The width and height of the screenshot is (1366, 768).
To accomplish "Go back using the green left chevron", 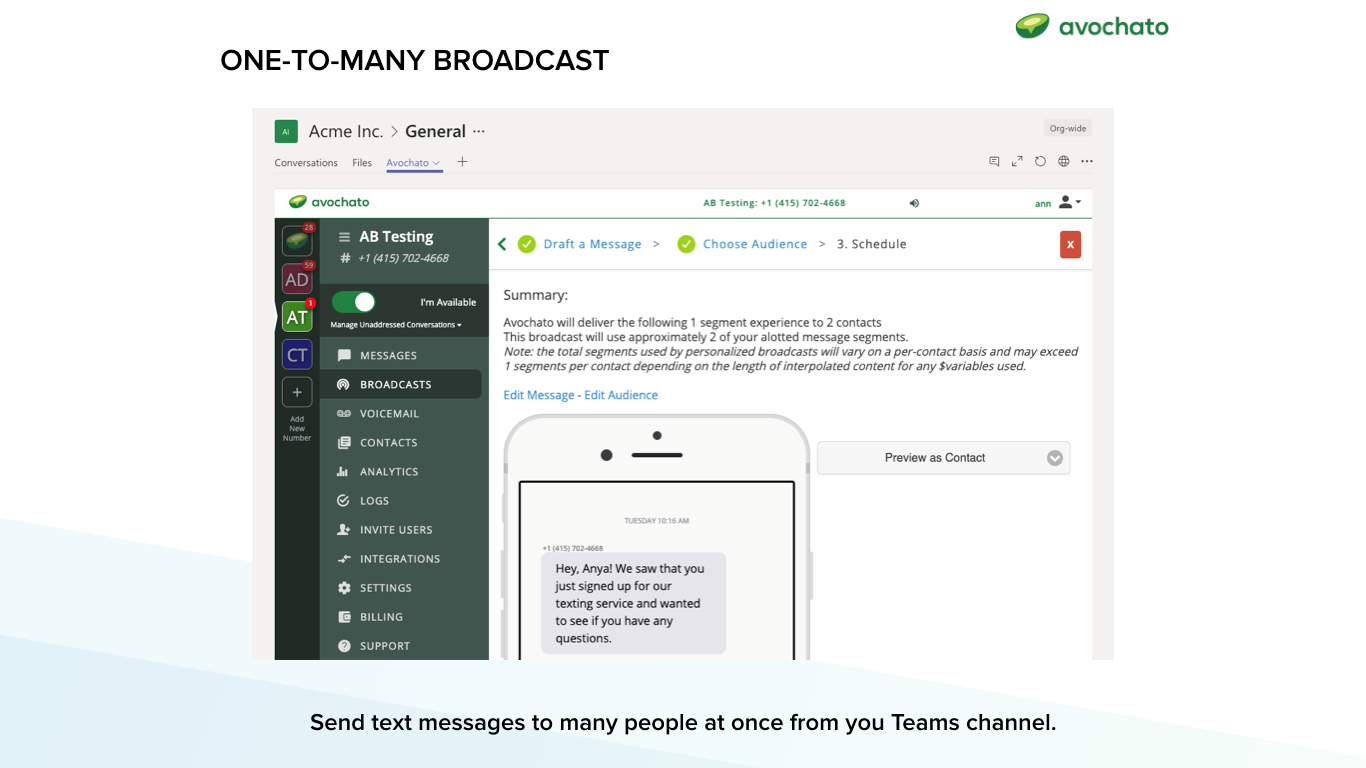I will (x=502, y=244).
